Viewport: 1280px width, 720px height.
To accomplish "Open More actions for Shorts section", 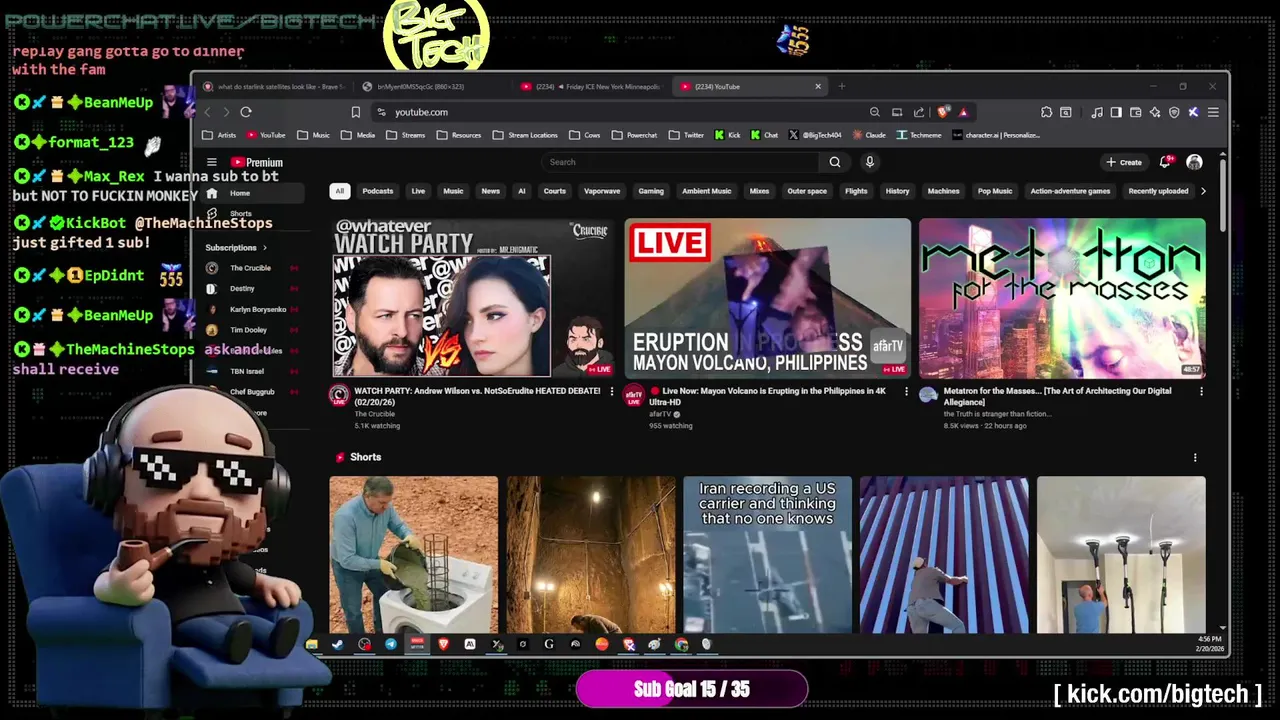I will click(1195, 457).
